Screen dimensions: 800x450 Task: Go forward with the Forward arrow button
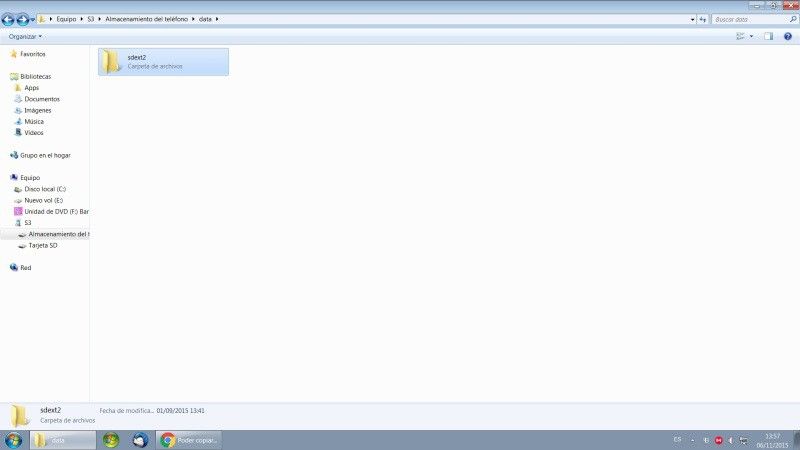tap(22, 19)
